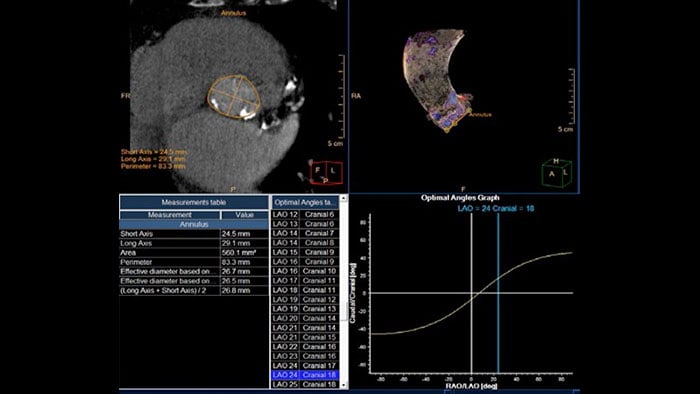The image size is (700, 394).
Task: Click the blue vertical angle marker line on graph
Action: [498, 293]
